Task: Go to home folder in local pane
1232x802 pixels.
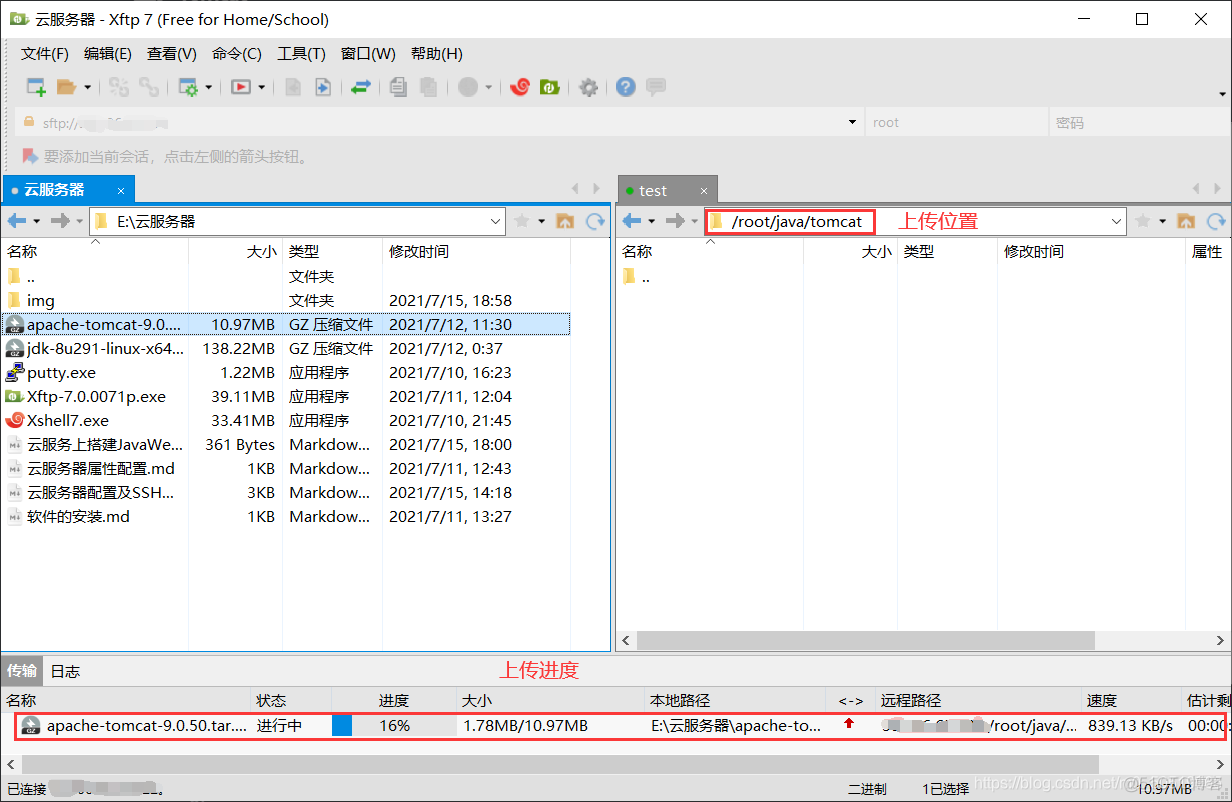Action: tap(565, 221)
